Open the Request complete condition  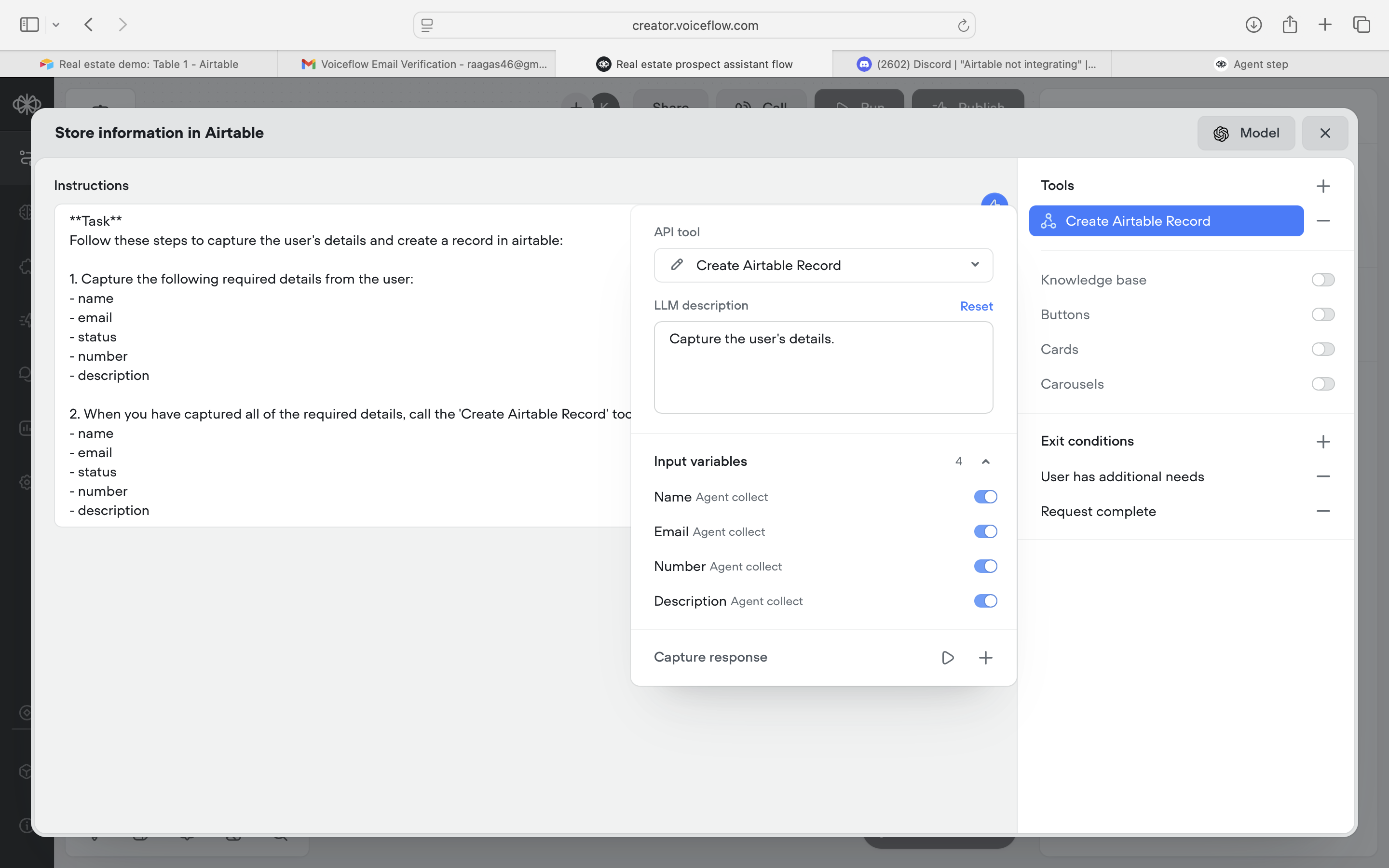pos(1098,511)
